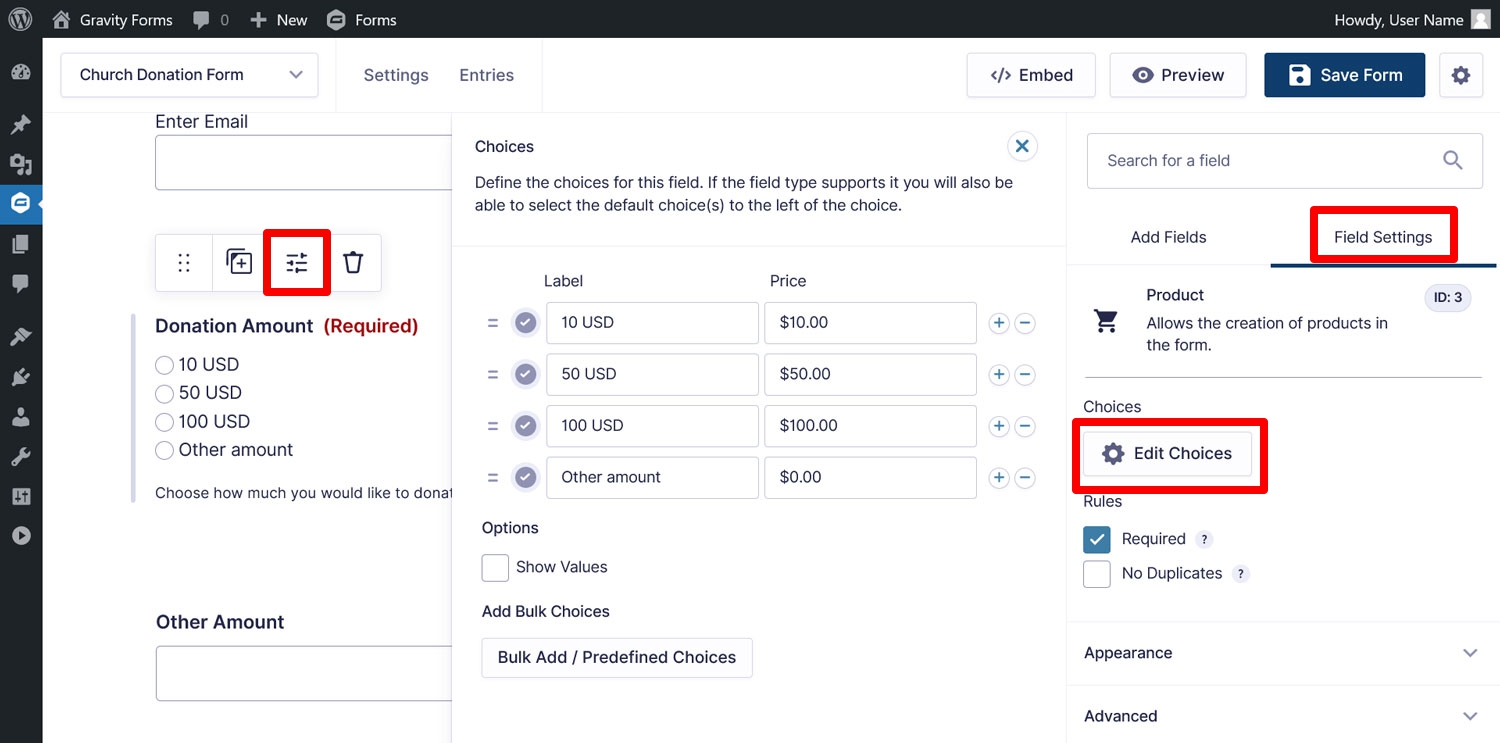The height and width of the screenshot is (743, 1500).
Task: Click the field settings sliders icon
Action: click(297, 263)
